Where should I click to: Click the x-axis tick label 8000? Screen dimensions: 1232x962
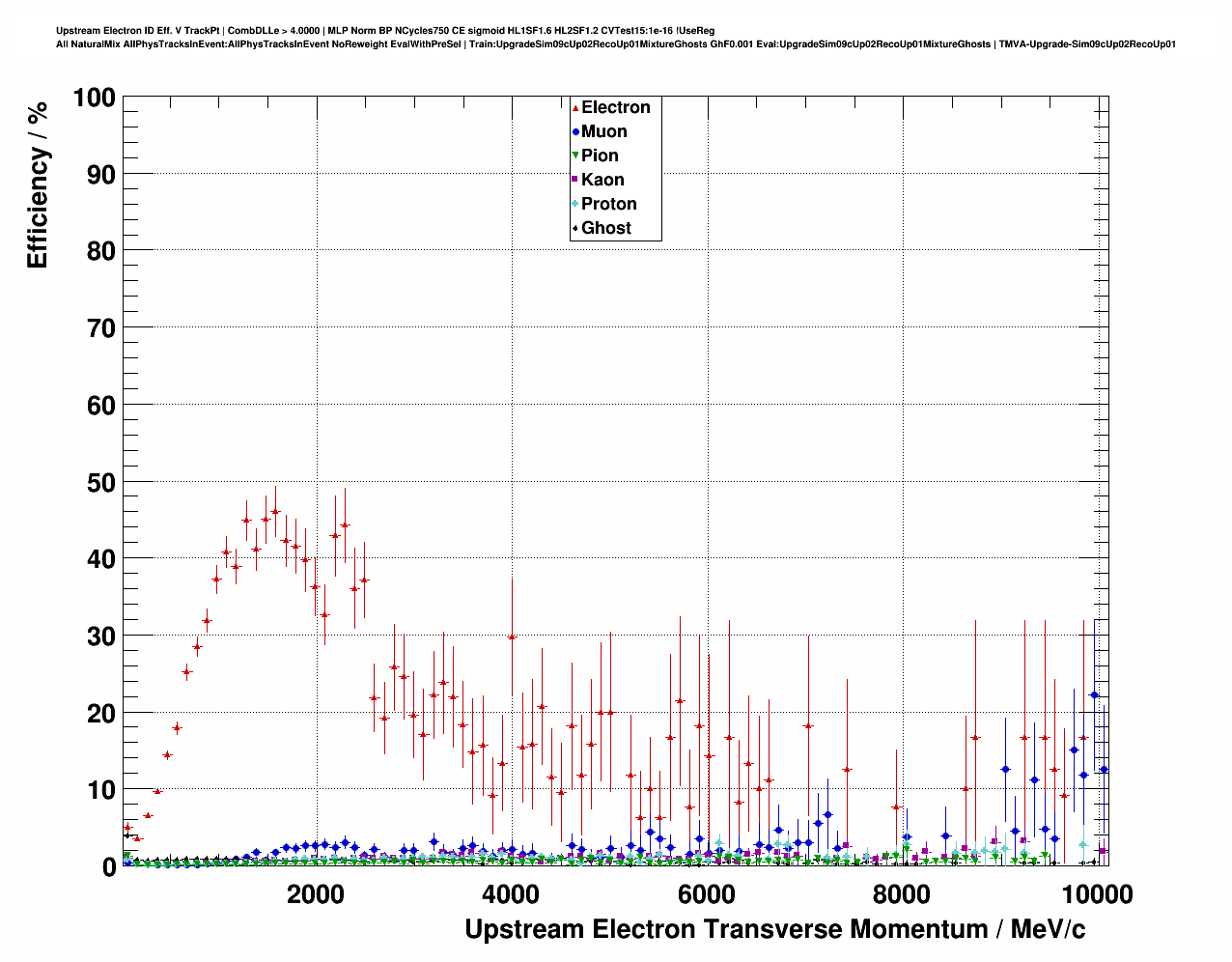click(901, 893)
